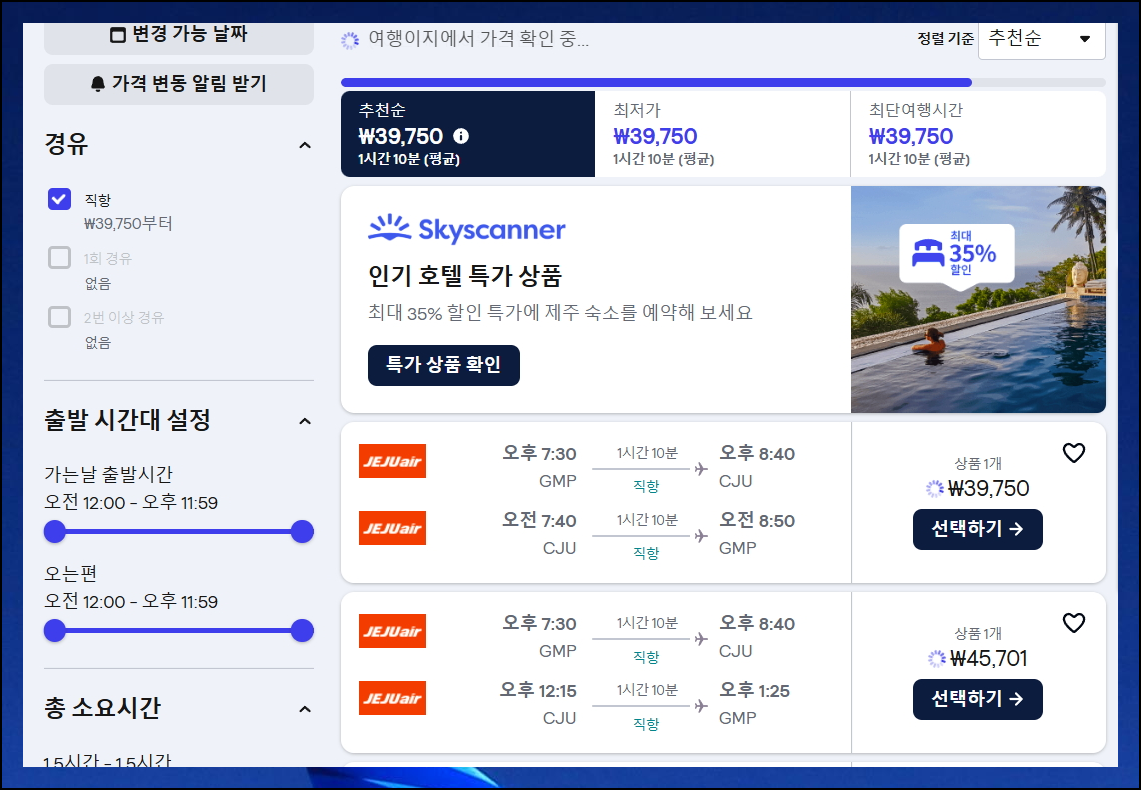Click 가격 변동 알림 받기 button

pyautogui.click(x=179, y=84)
